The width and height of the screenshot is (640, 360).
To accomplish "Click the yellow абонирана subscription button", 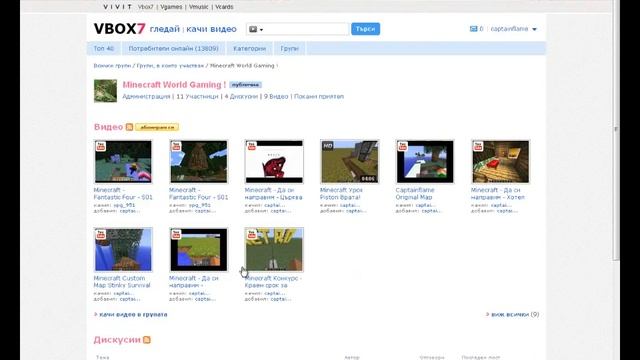I will [x=157, y=127].
